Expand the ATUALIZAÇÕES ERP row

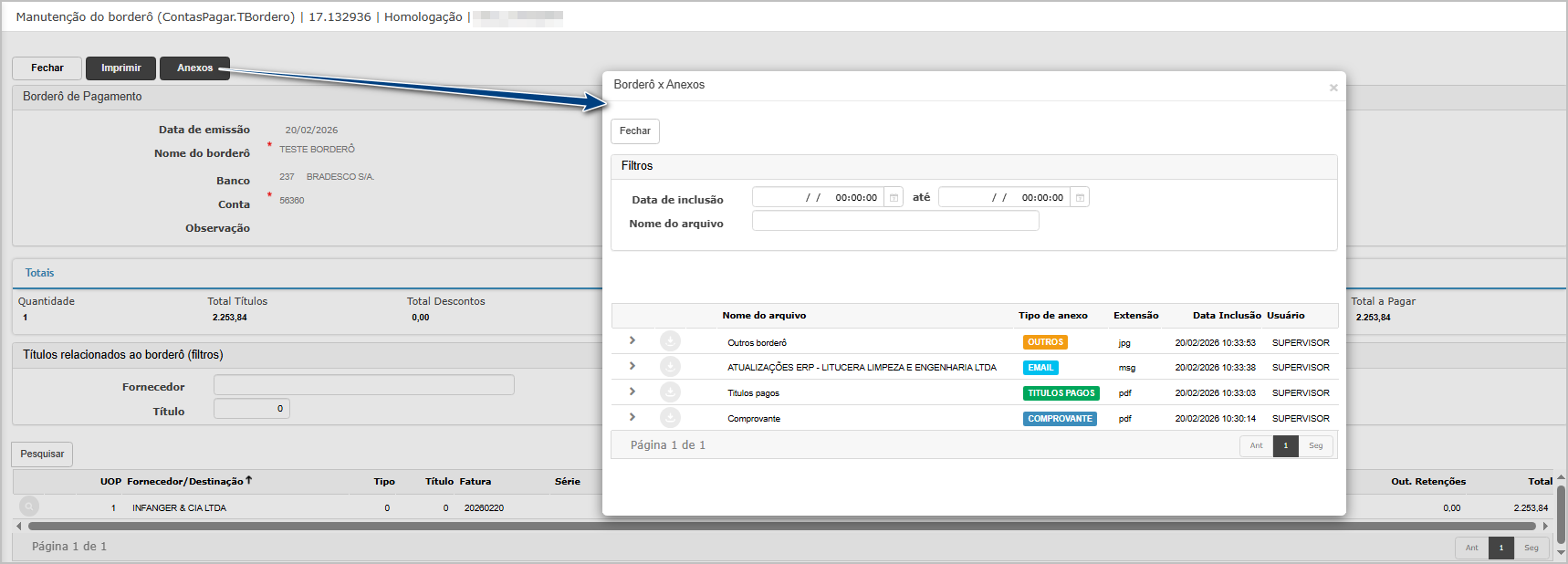(x=632, y=366)
